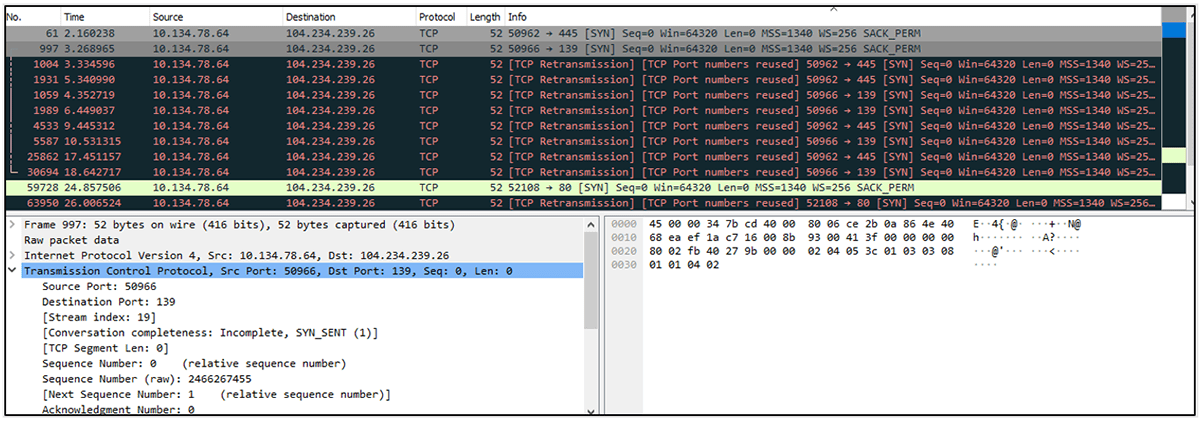This screenshot has height=422, width=1200.
Task: Select the Destination Port: 139 field
Action: 96,301
